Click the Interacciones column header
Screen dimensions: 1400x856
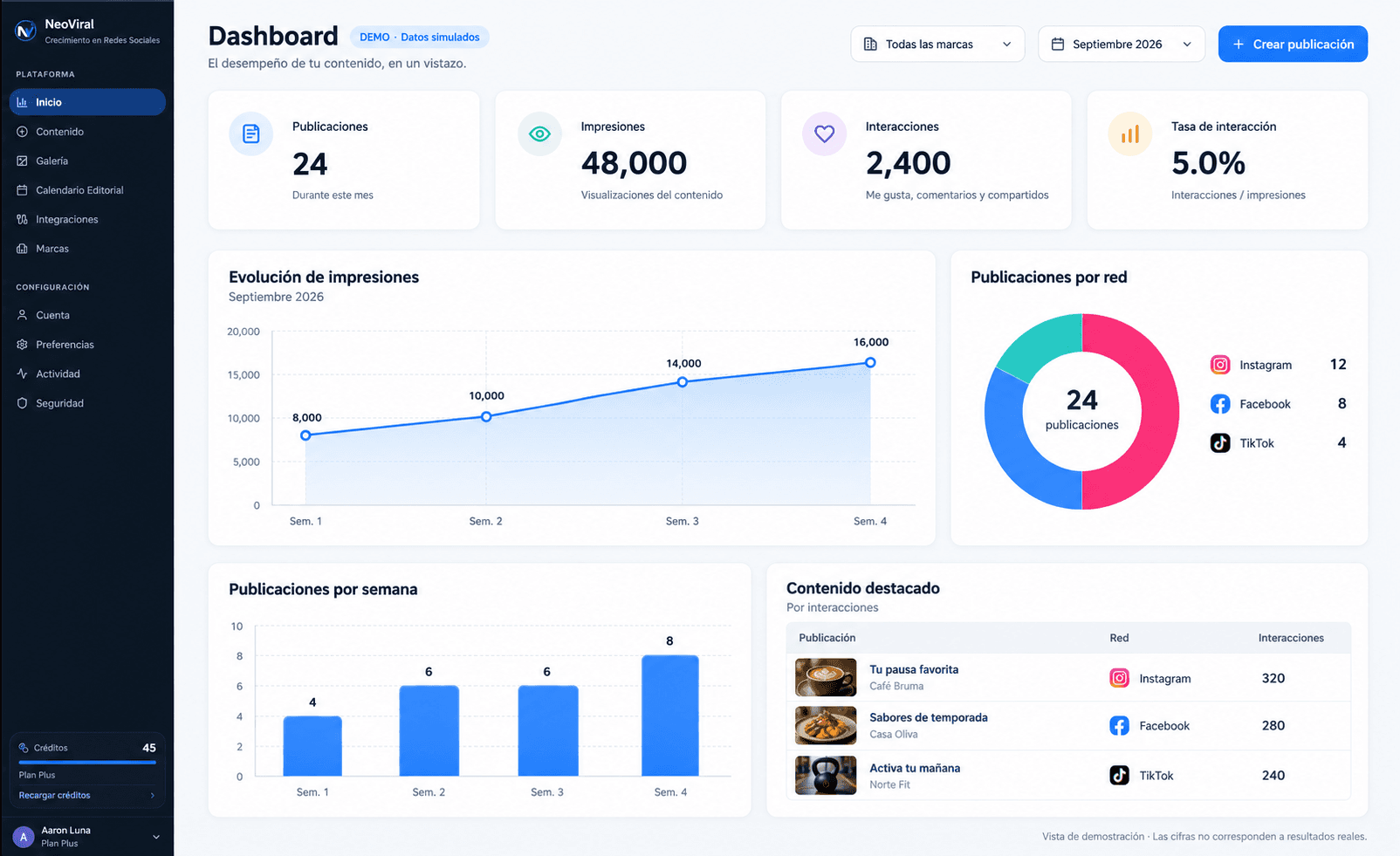tap(1291, 638)
